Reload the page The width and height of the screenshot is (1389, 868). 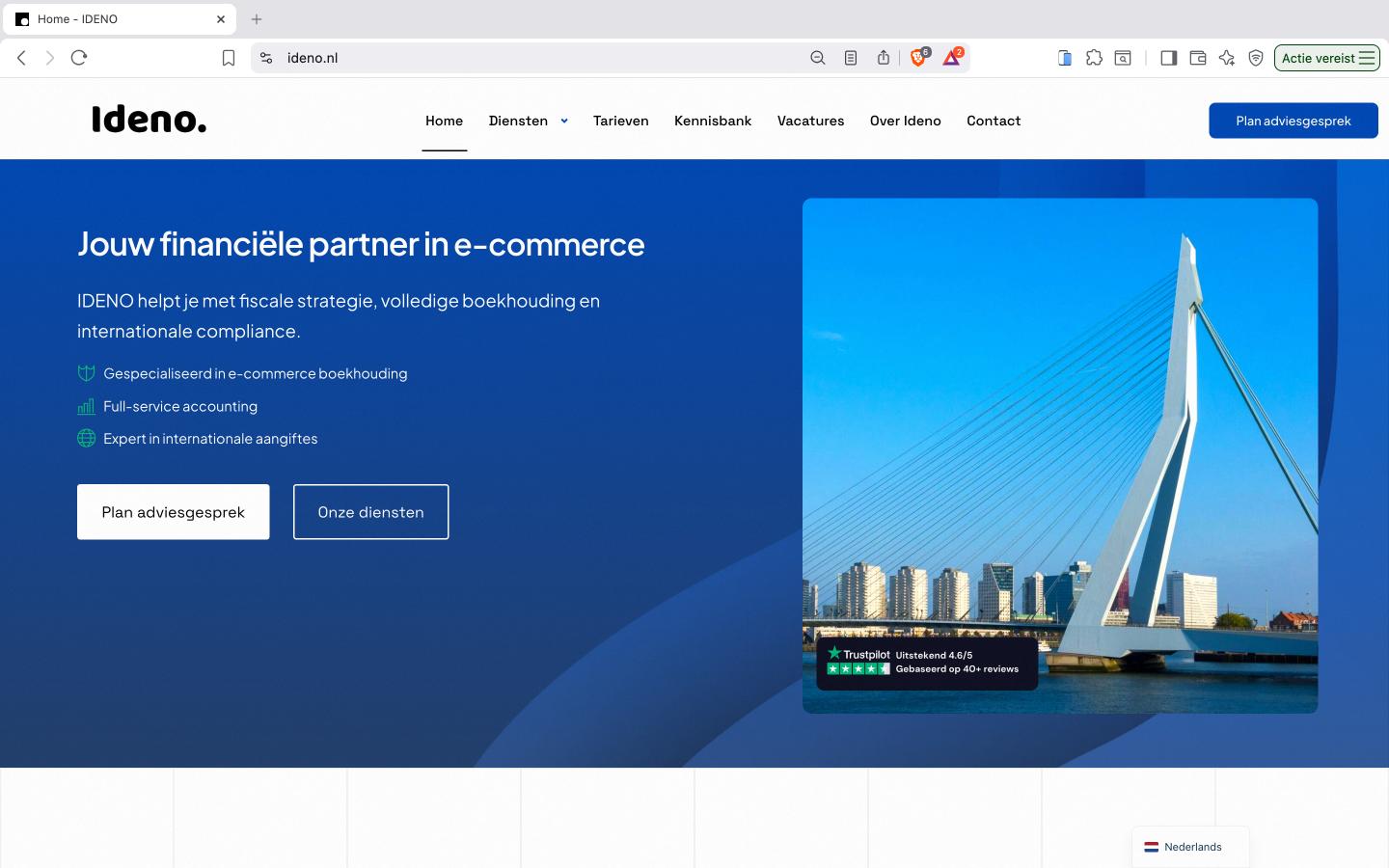point(79,58)
